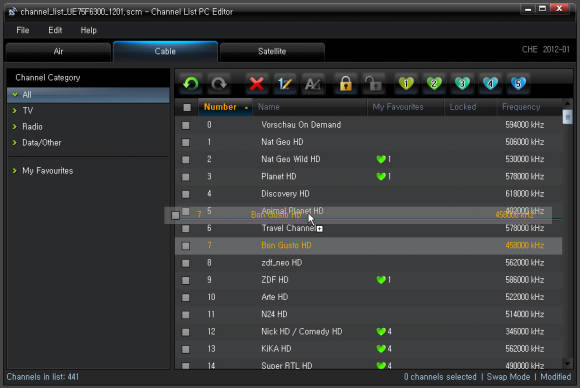Click Swap Mode in status bar
Viewport: 580px width, 388px height.
508,377
